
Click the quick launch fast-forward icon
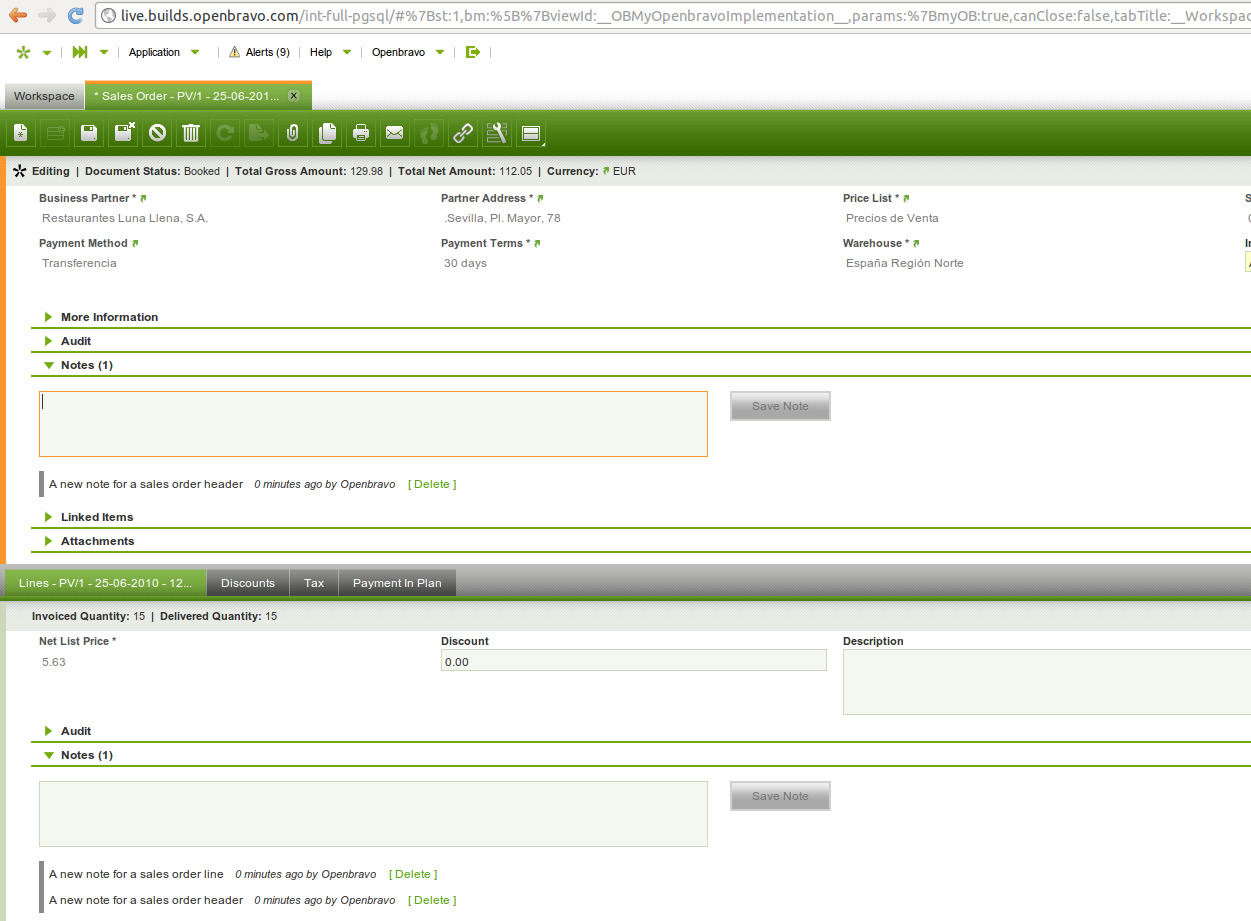point(80,52)
